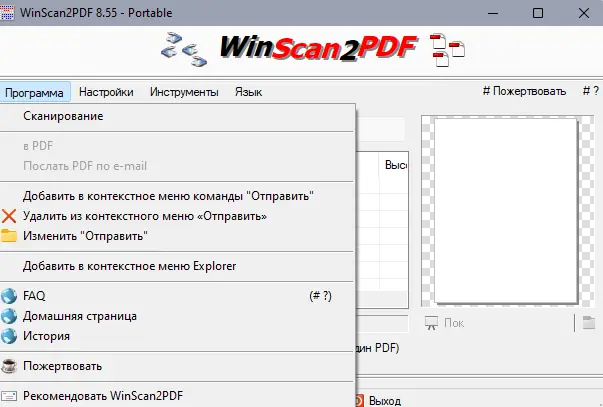Open the Настройки menu
The width and height of the screenshot is (603, 407).
[106, 92]
